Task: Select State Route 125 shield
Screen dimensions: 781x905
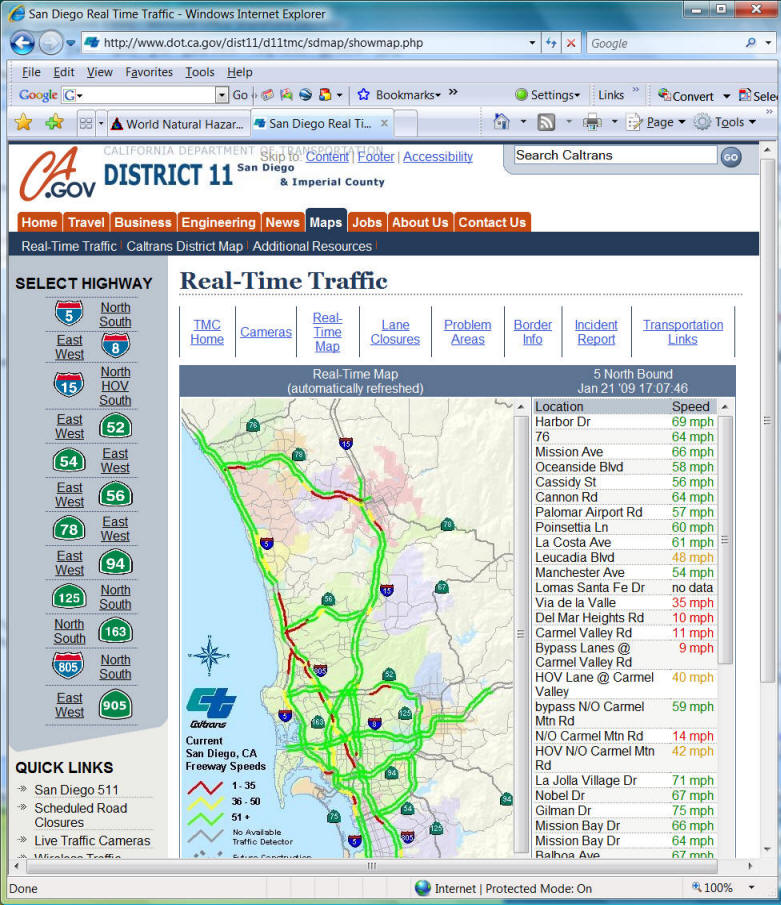Action: 69,597
